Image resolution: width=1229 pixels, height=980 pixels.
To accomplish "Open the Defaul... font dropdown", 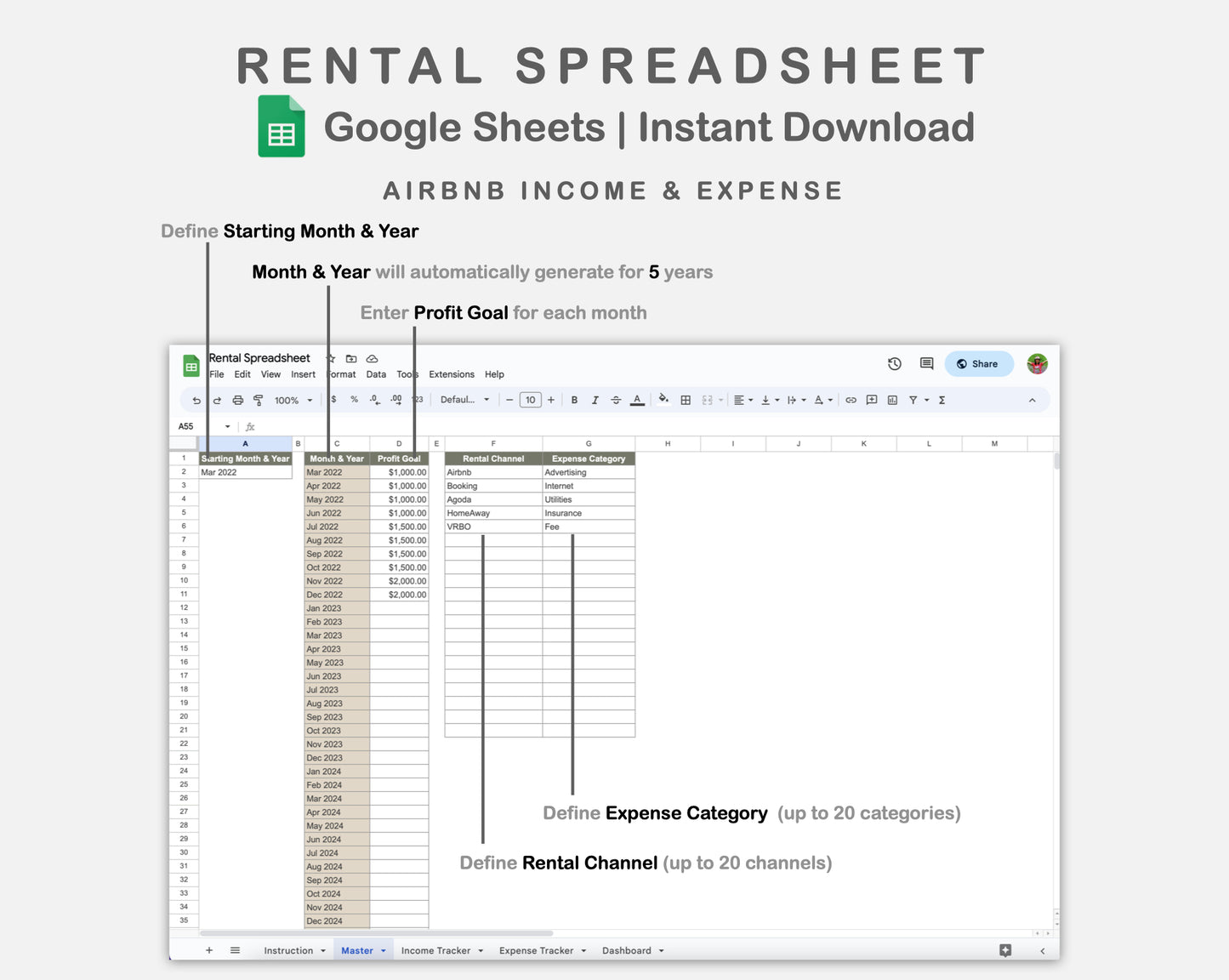I will coord(465,400).
